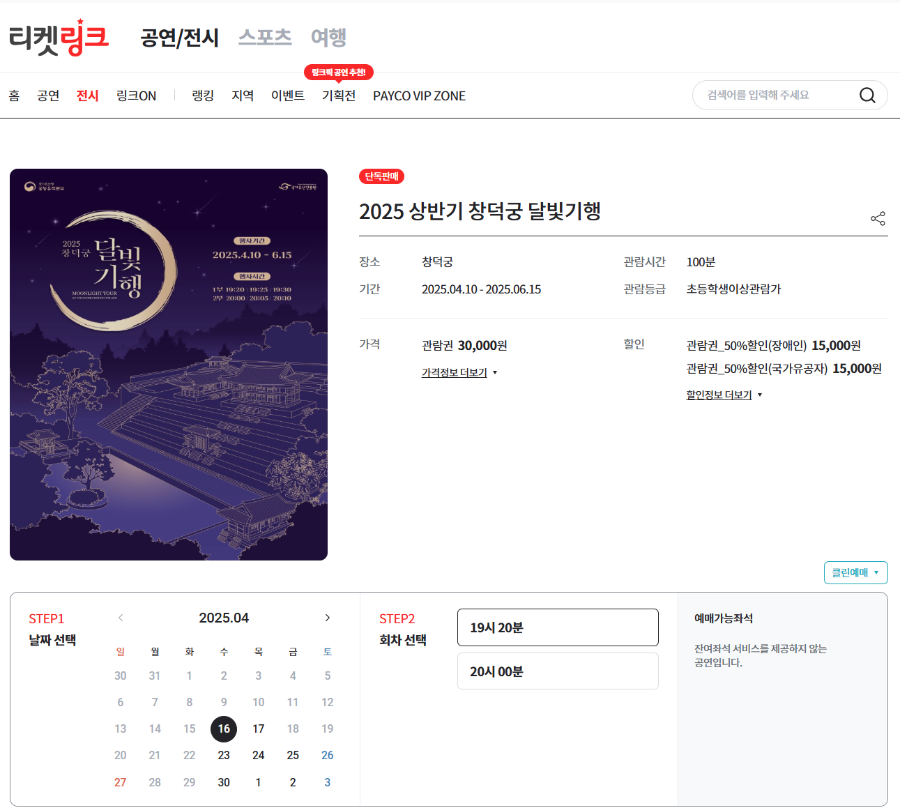Click the 단독판매 badge above the title
Image resolution: width=900 pixels, height=810 pixels.
380,177
